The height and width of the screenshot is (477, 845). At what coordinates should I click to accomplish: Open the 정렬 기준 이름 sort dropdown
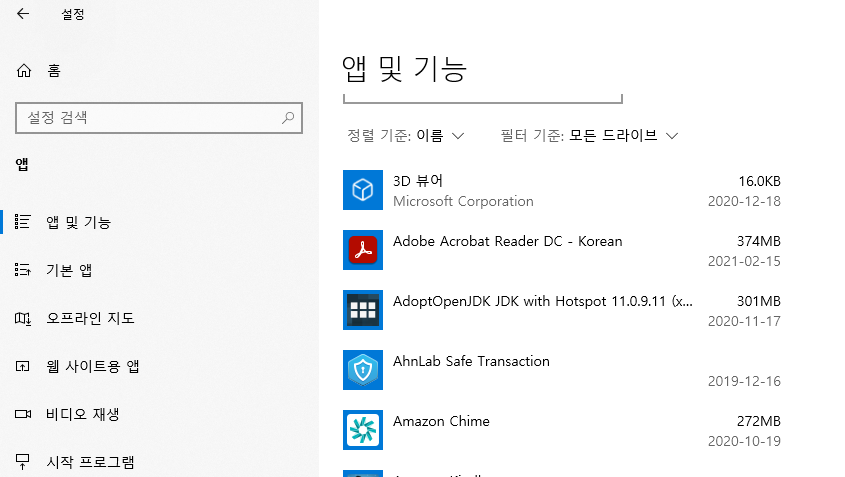coord(405,135)
